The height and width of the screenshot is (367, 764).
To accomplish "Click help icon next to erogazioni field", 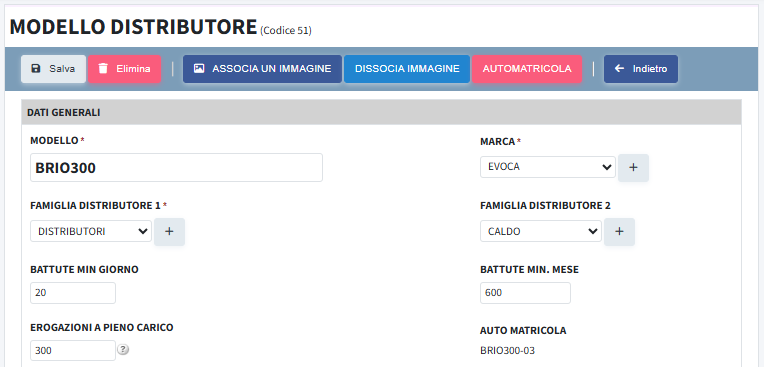I will click(124, 349).
